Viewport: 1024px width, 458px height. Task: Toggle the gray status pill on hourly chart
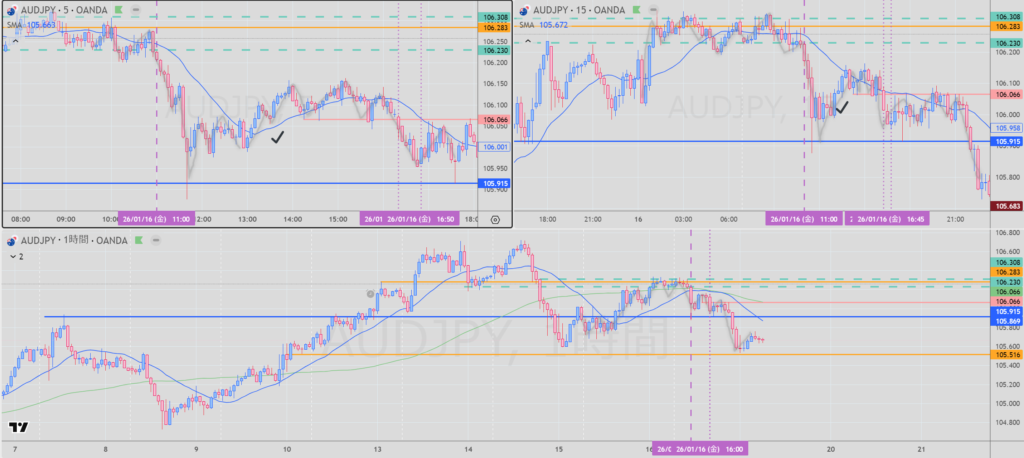click(x=154, y=240)
